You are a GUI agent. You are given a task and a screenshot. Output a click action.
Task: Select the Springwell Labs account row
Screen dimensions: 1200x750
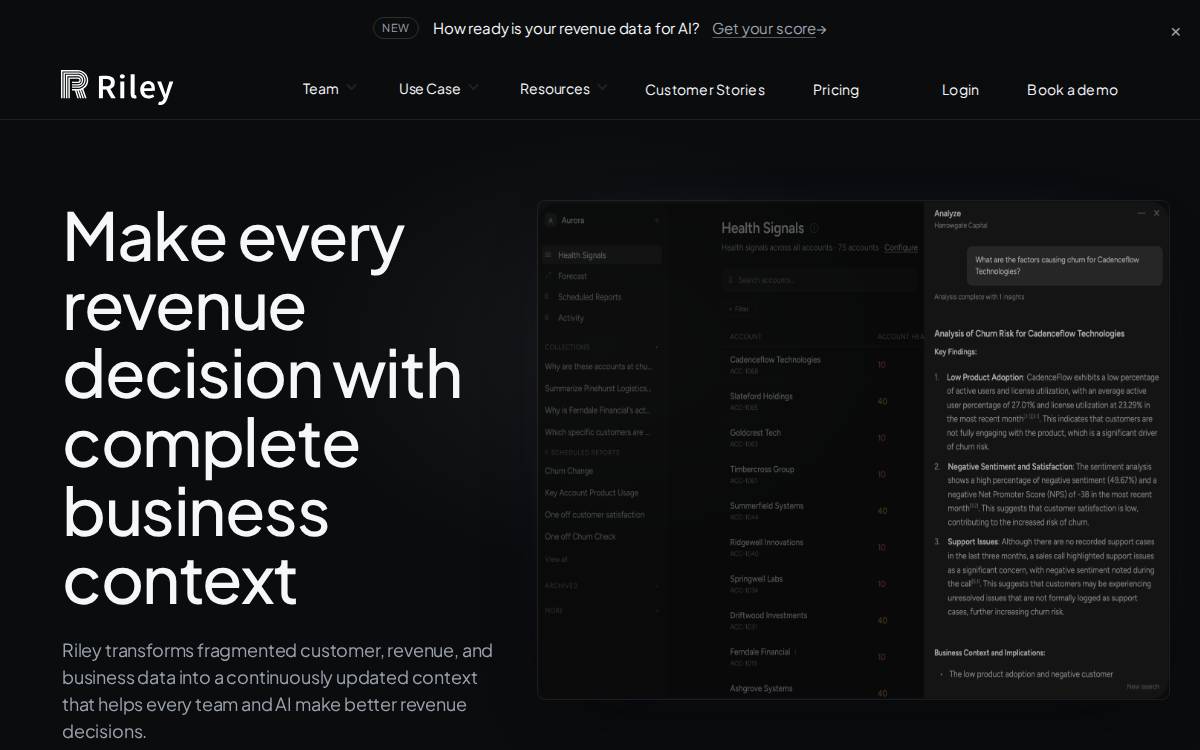pos(822,584)
